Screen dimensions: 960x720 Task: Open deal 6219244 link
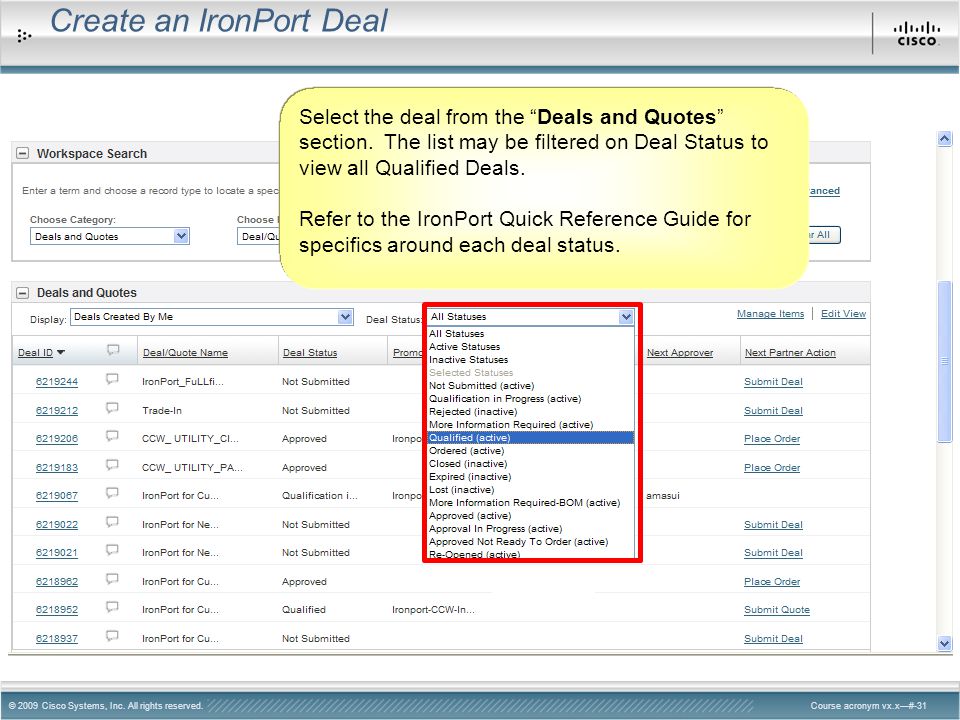point(57,381)
